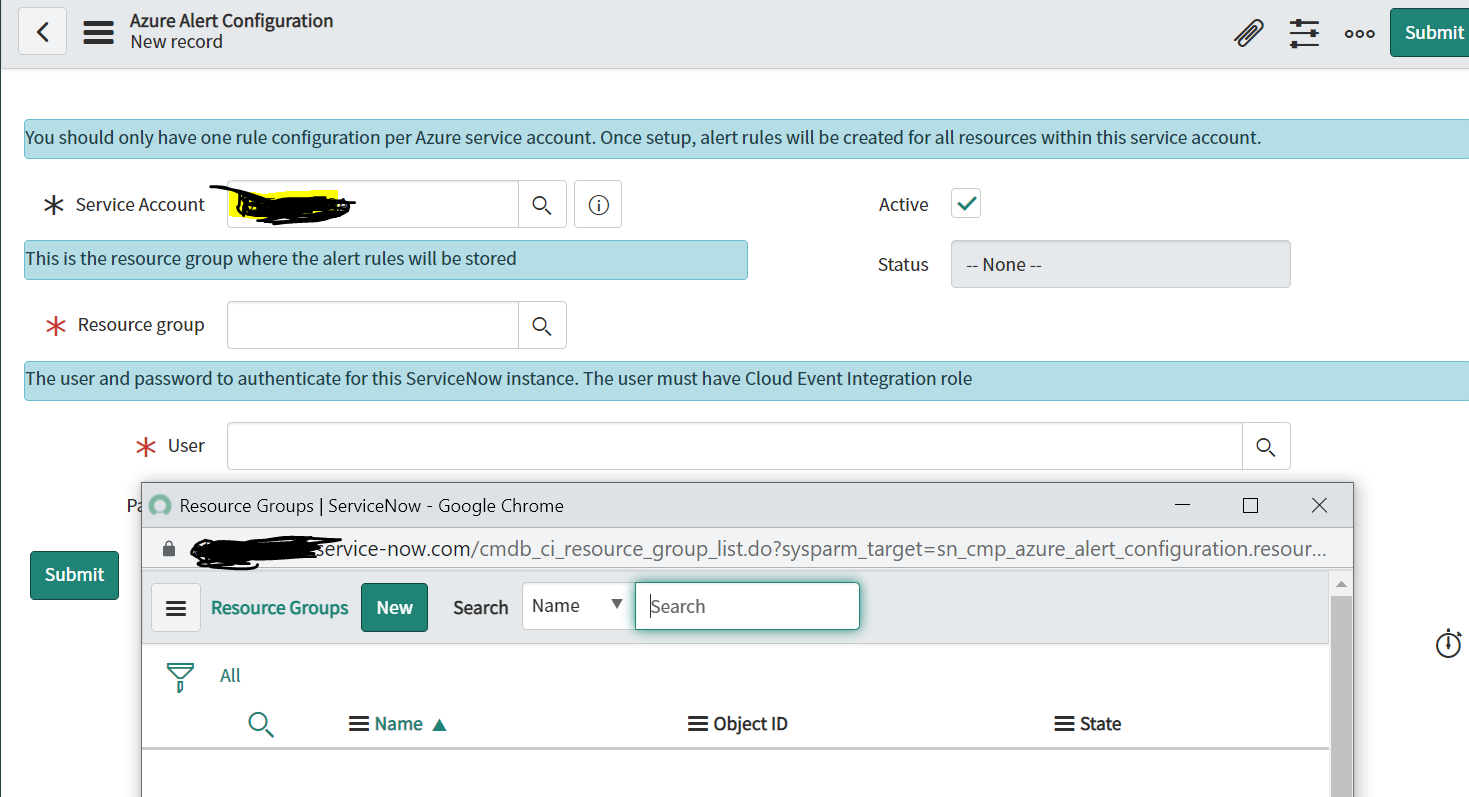Close the Resource Groups popup window
Viewport: 1469px width, 797px height.
point(1319,506)
